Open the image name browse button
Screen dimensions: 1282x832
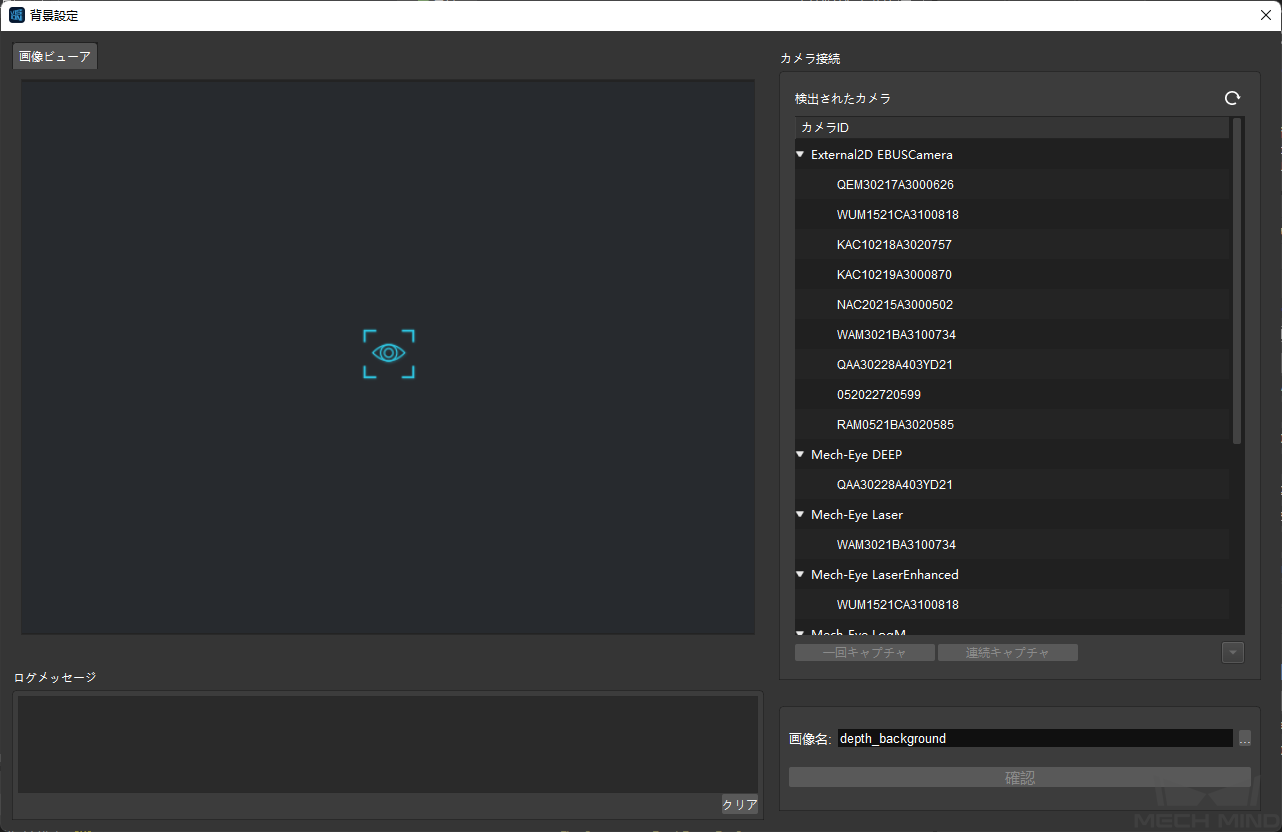click(1244, 739)
